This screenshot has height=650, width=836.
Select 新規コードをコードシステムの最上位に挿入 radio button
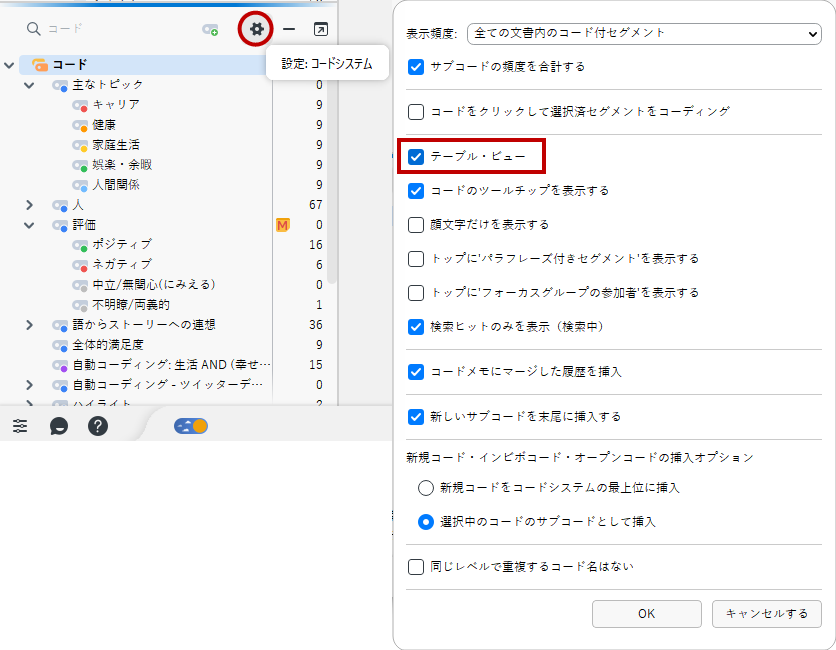426,488
